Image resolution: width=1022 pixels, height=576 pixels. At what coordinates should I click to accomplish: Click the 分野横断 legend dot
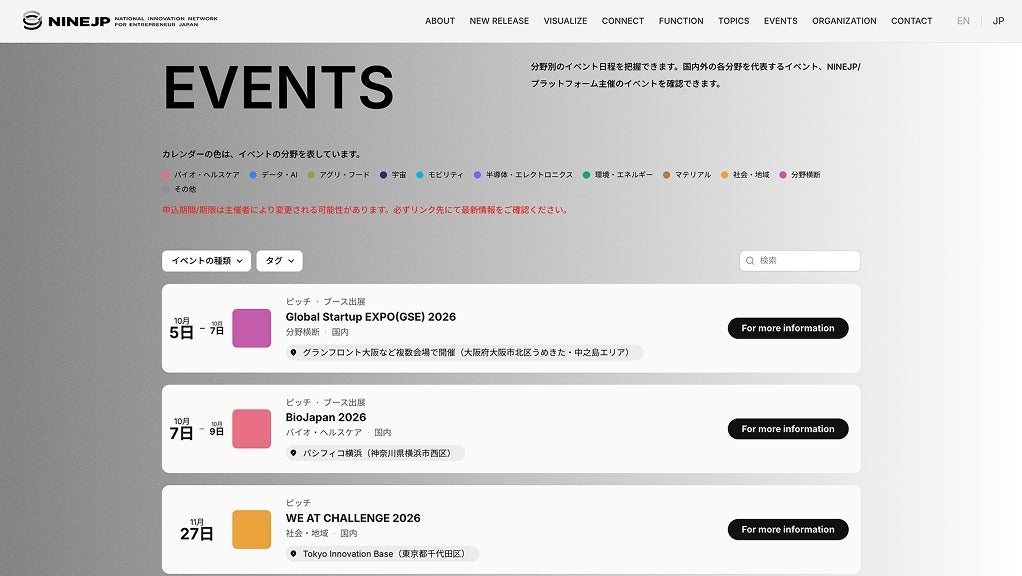pyautogui.click(x=783, y=175)
